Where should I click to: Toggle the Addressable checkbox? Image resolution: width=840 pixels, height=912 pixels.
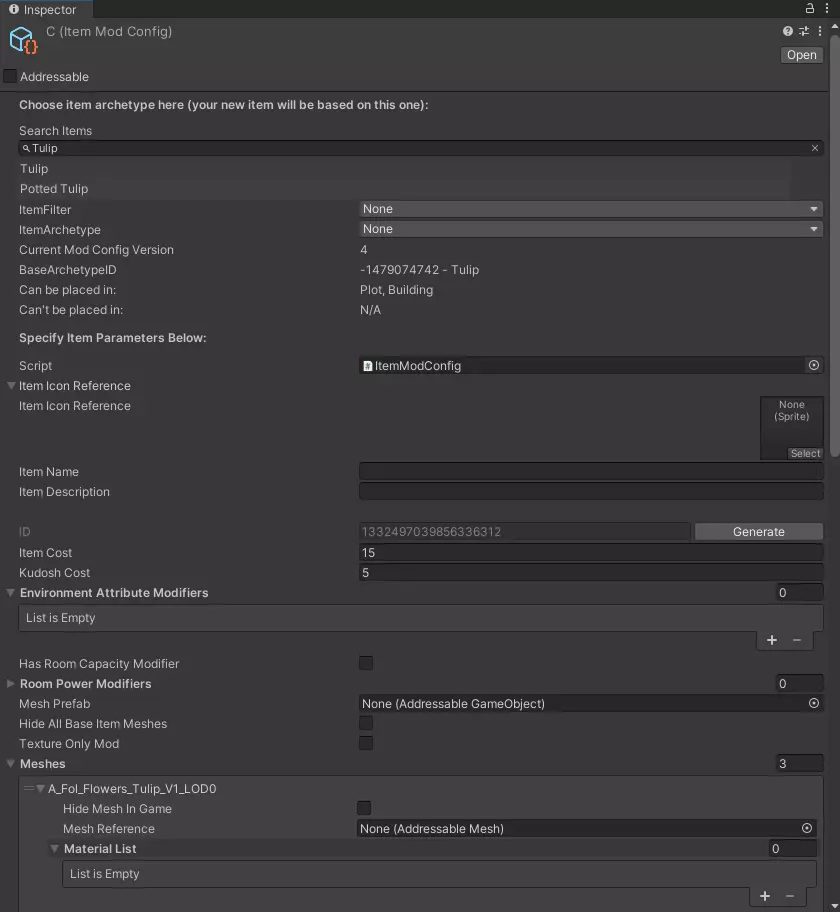pyautogui.click(x=10, y=77)
